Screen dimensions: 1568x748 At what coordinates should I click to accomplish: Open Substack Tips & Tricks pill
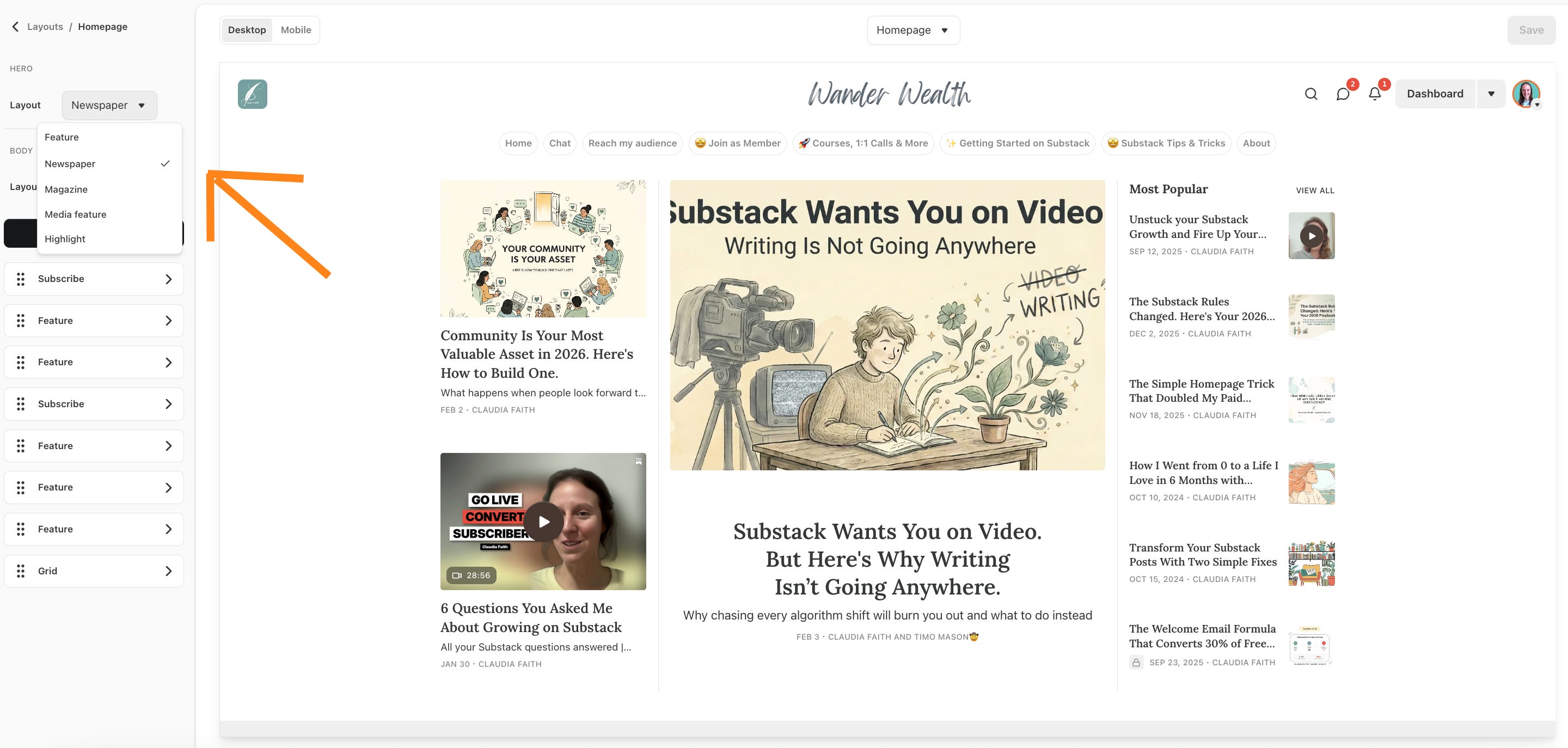point(1166,143)
